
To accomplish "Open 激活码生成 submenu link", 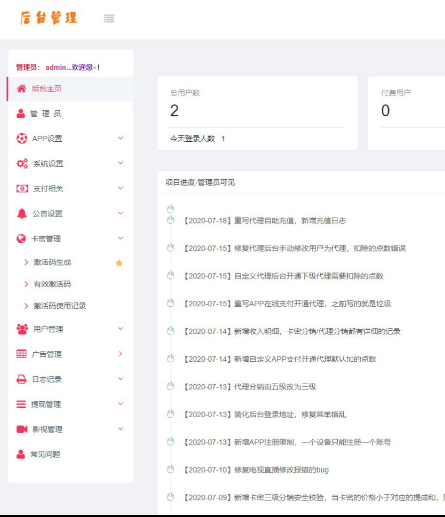I will click(52, 262).
